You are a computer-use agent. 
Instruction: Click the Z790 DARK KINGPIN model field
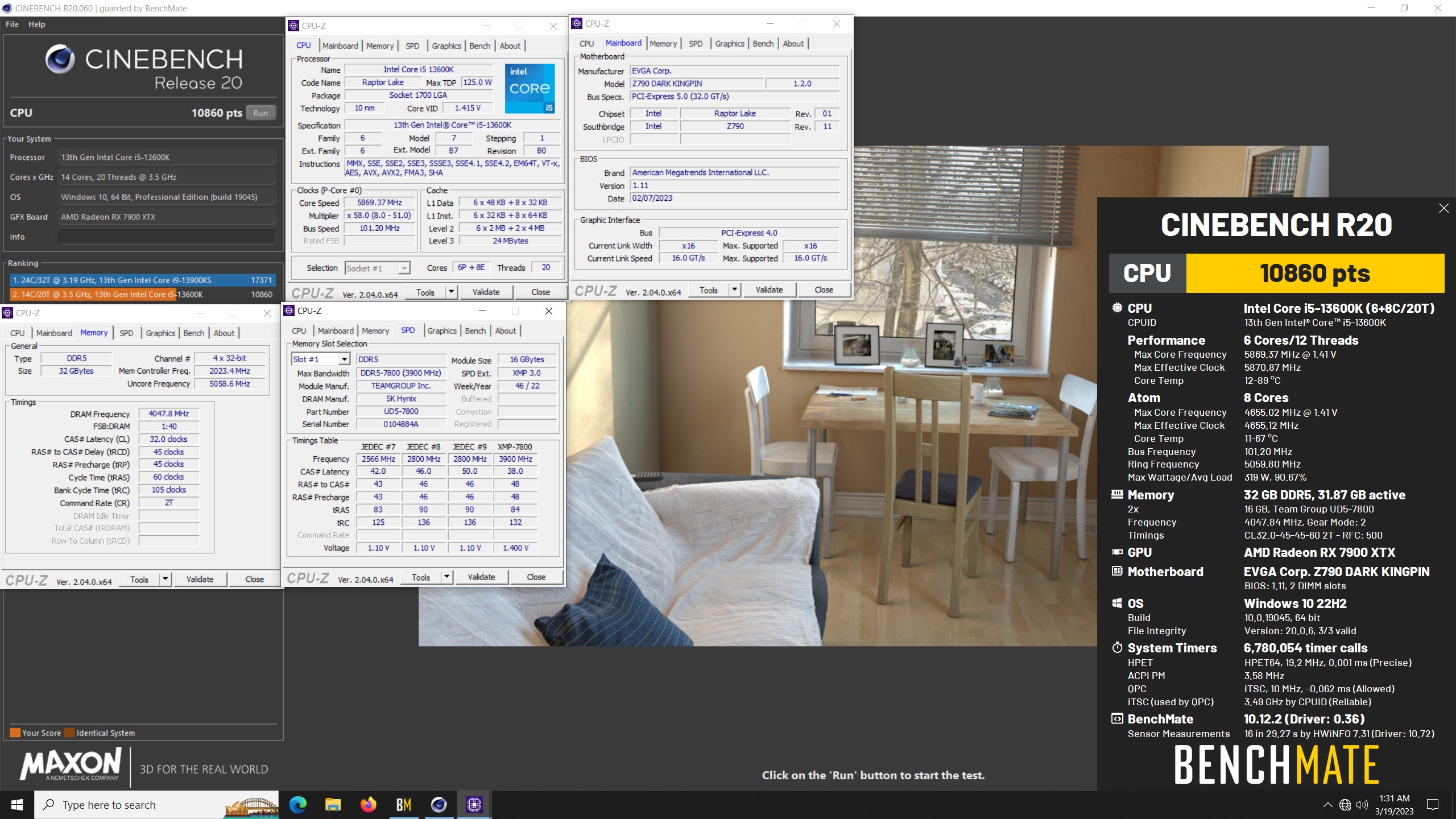point(696,83)
